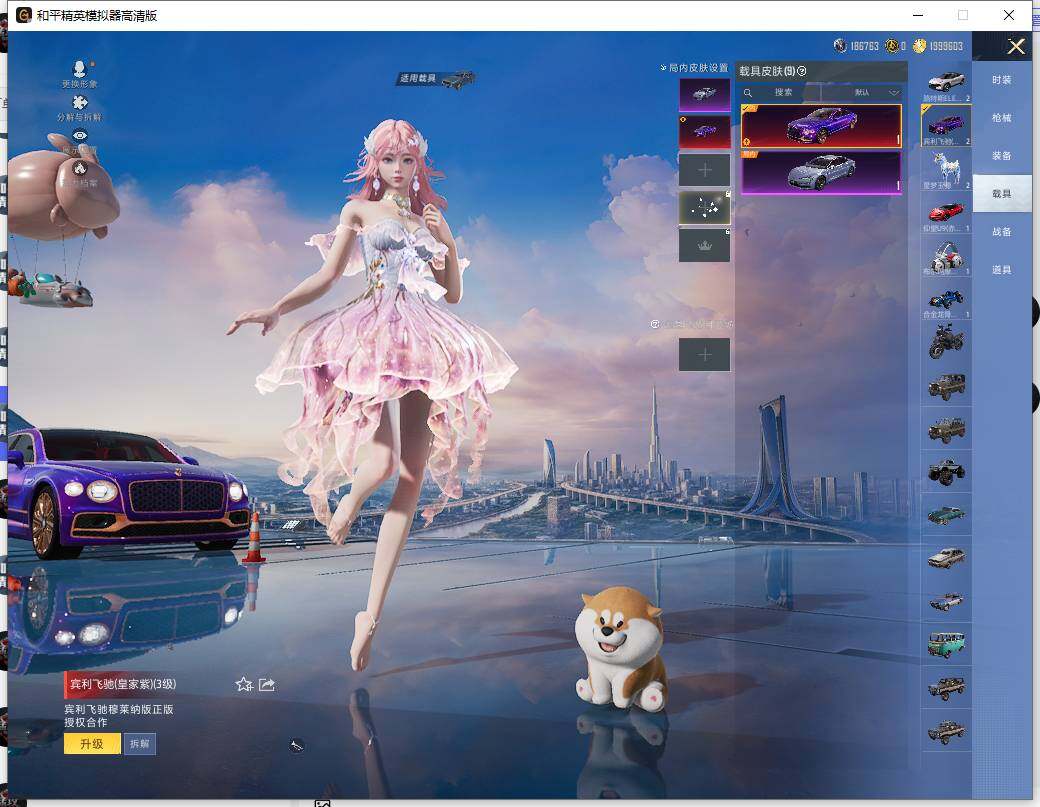Switch to 战备 combat-prep tab

[x=1002, y=231]
